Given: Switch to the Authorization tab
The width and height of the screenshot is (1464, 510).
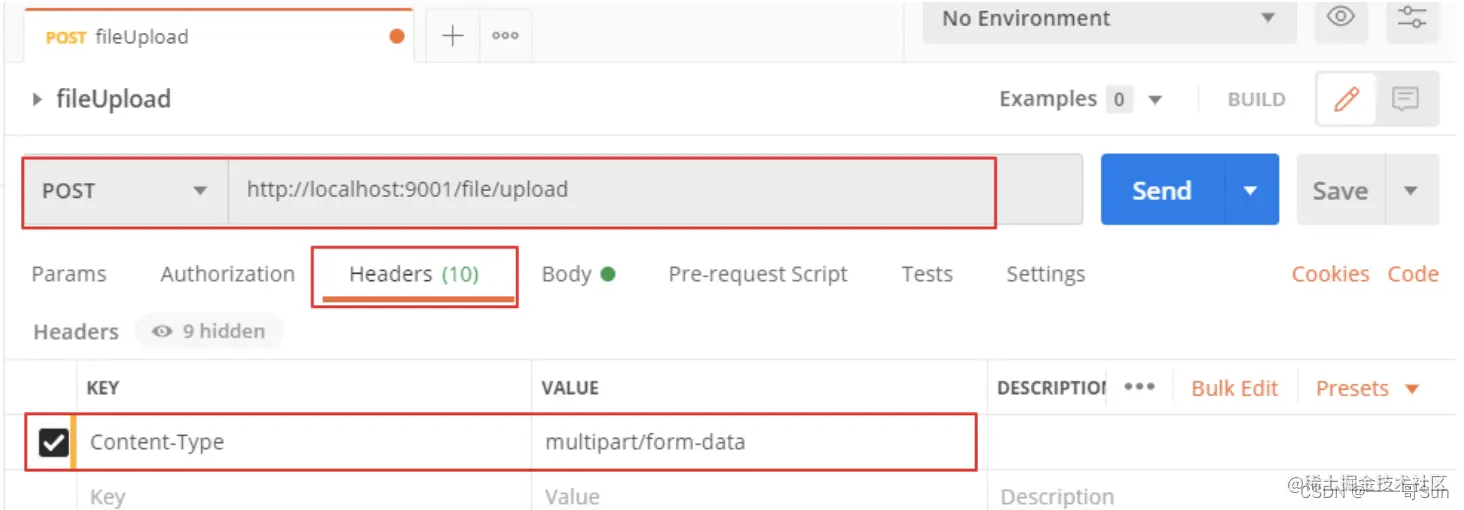Looking at the screenshot, I should point(227,274).
